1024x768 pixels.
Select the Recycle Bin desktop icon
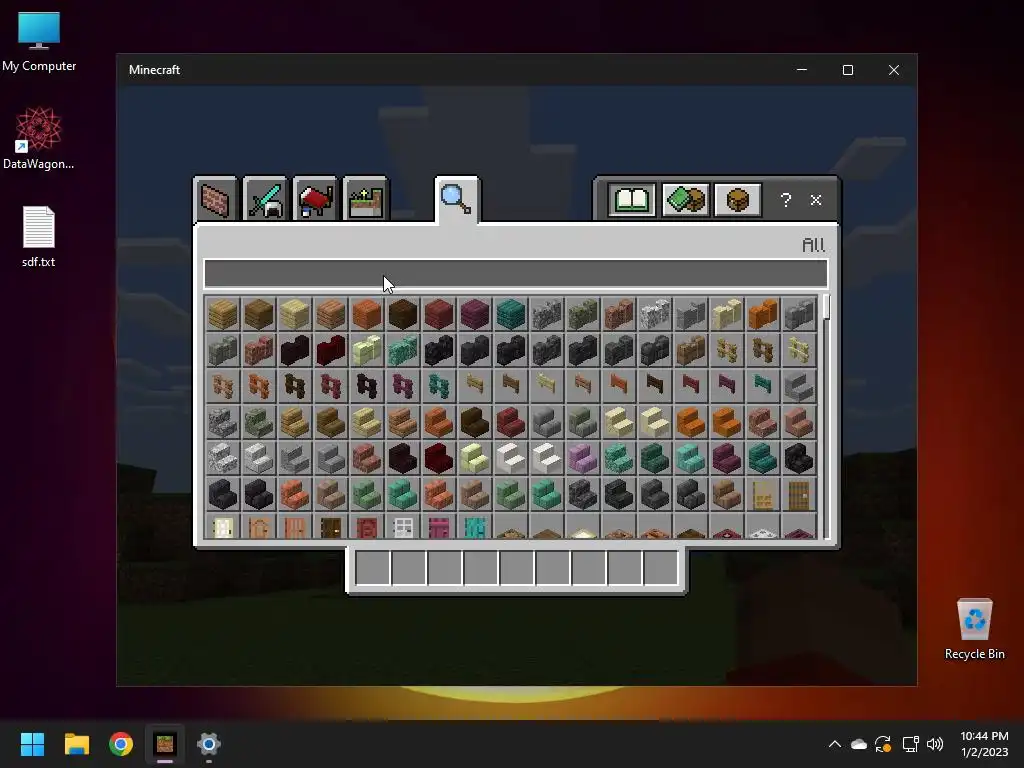point(974,629)
